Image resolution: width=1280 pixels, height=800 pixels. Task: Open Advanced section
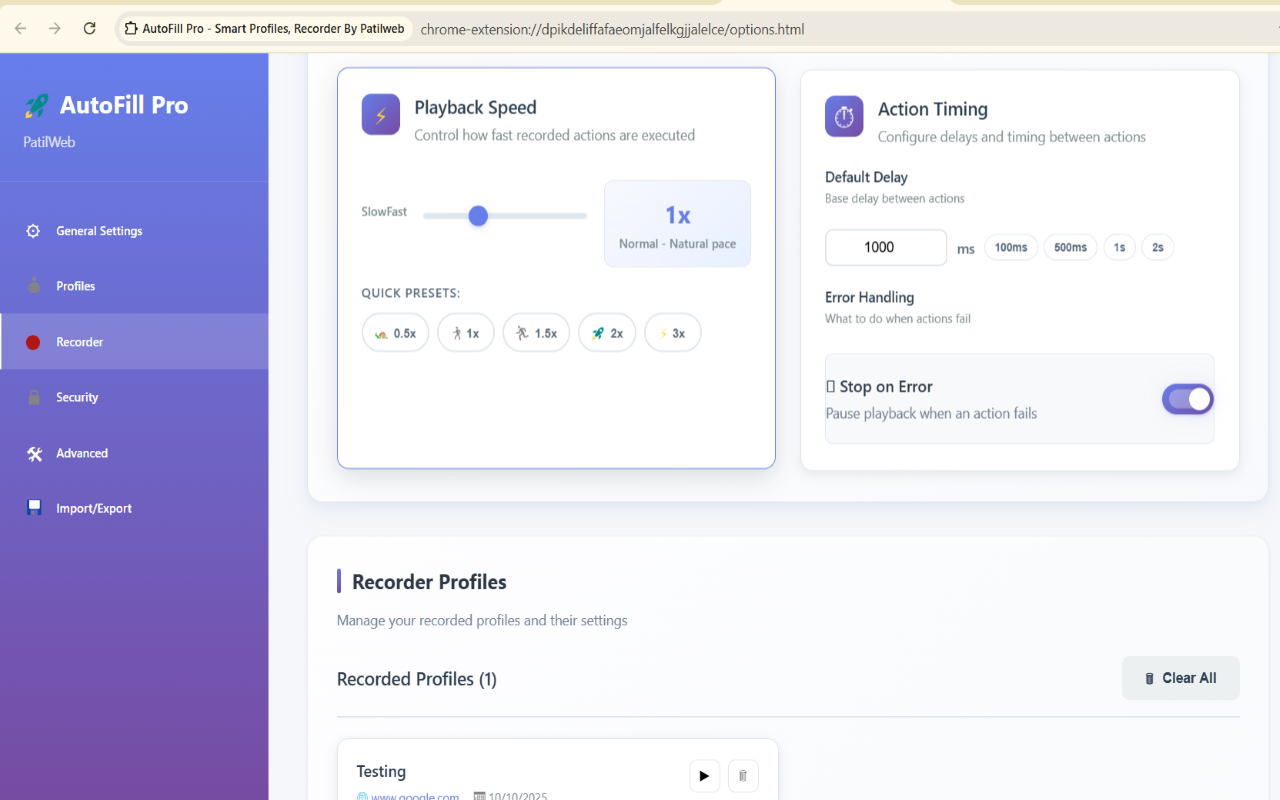134,453
